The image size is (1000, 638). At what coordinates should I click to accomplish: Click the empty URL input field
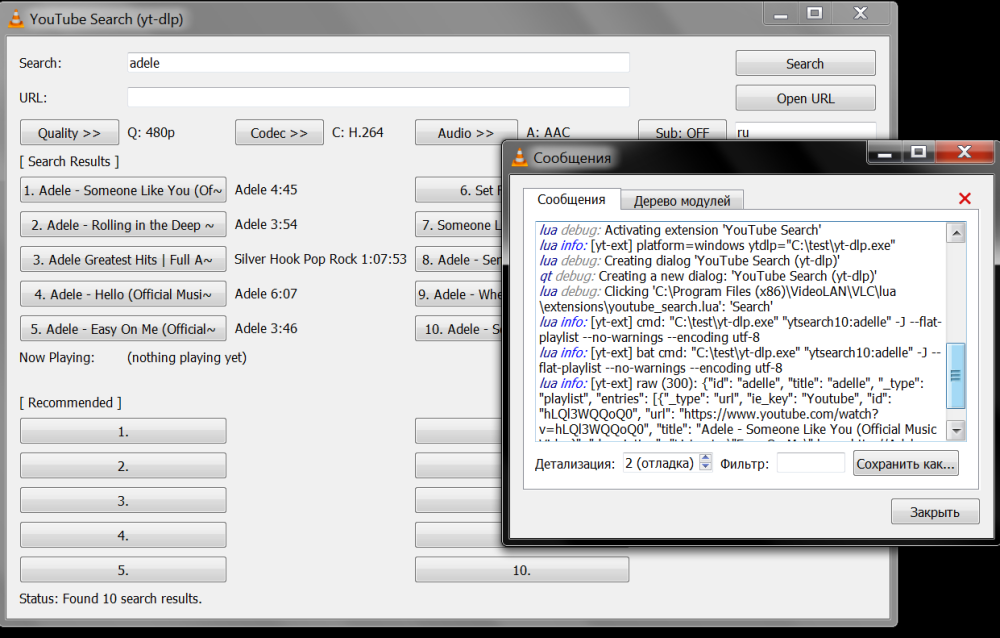pyautogui.click(x=378, y=97)
